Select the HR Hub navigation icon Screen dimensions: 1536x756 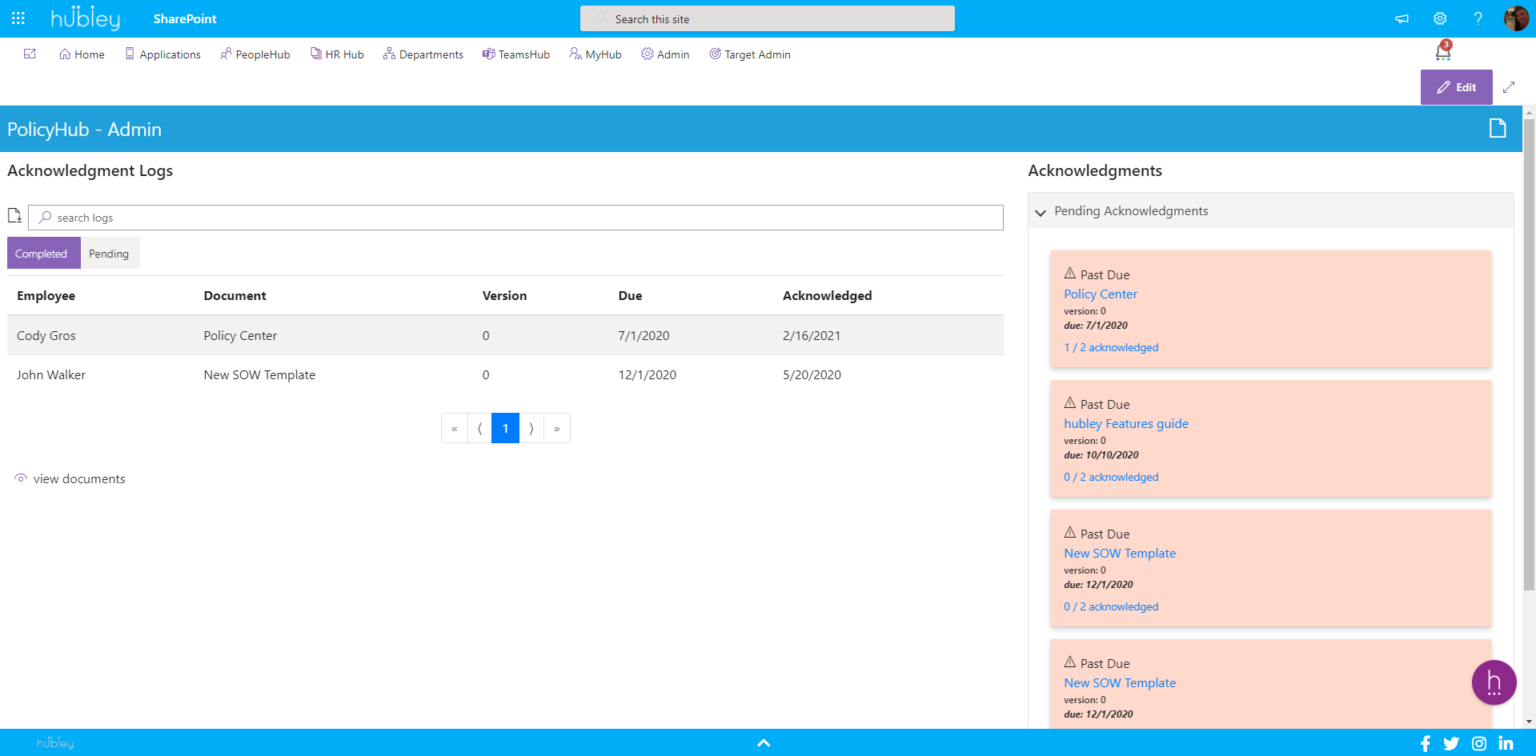coord(318,54)
